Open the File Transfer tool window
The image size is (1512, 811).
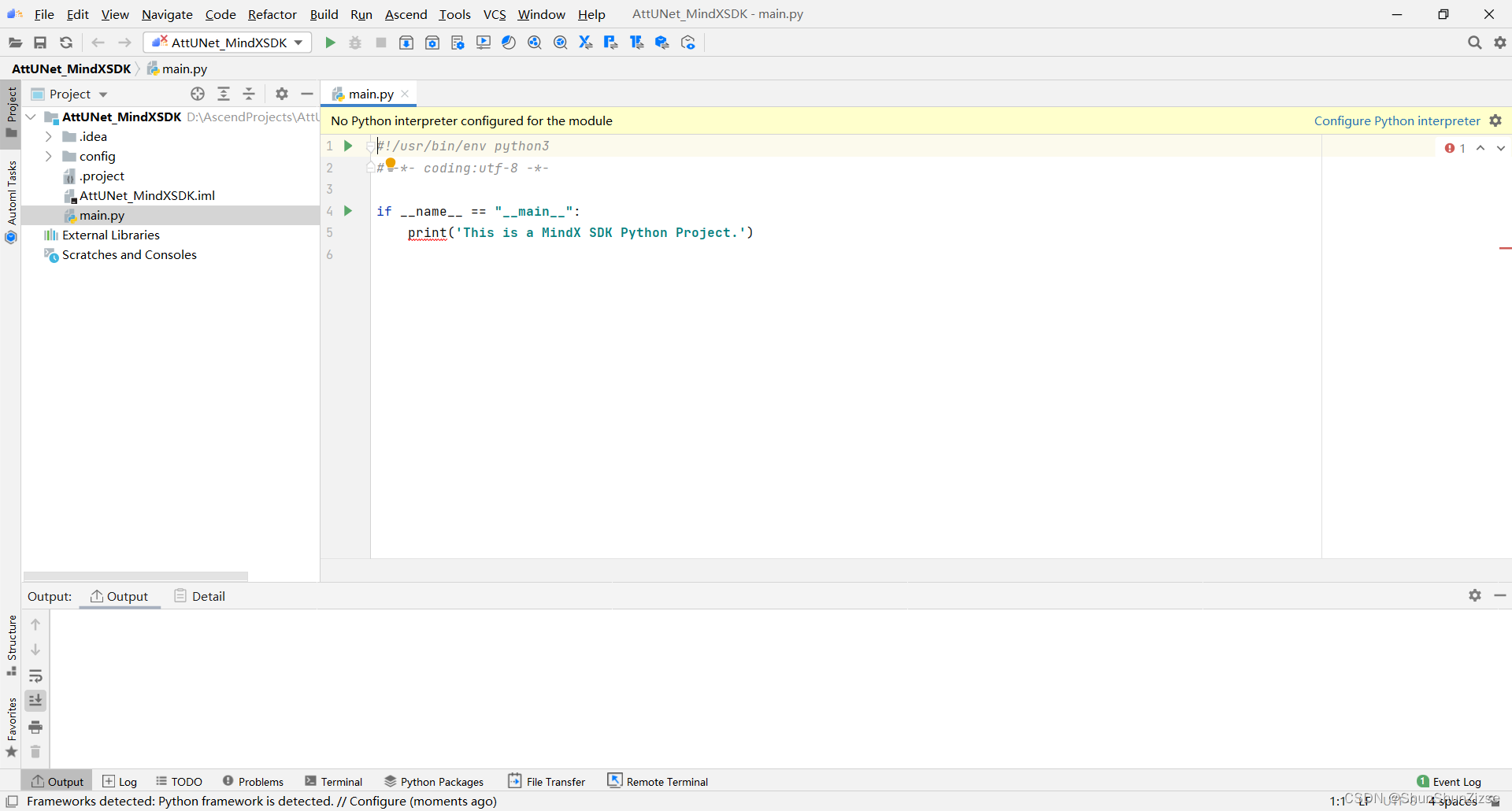[547, 781]
